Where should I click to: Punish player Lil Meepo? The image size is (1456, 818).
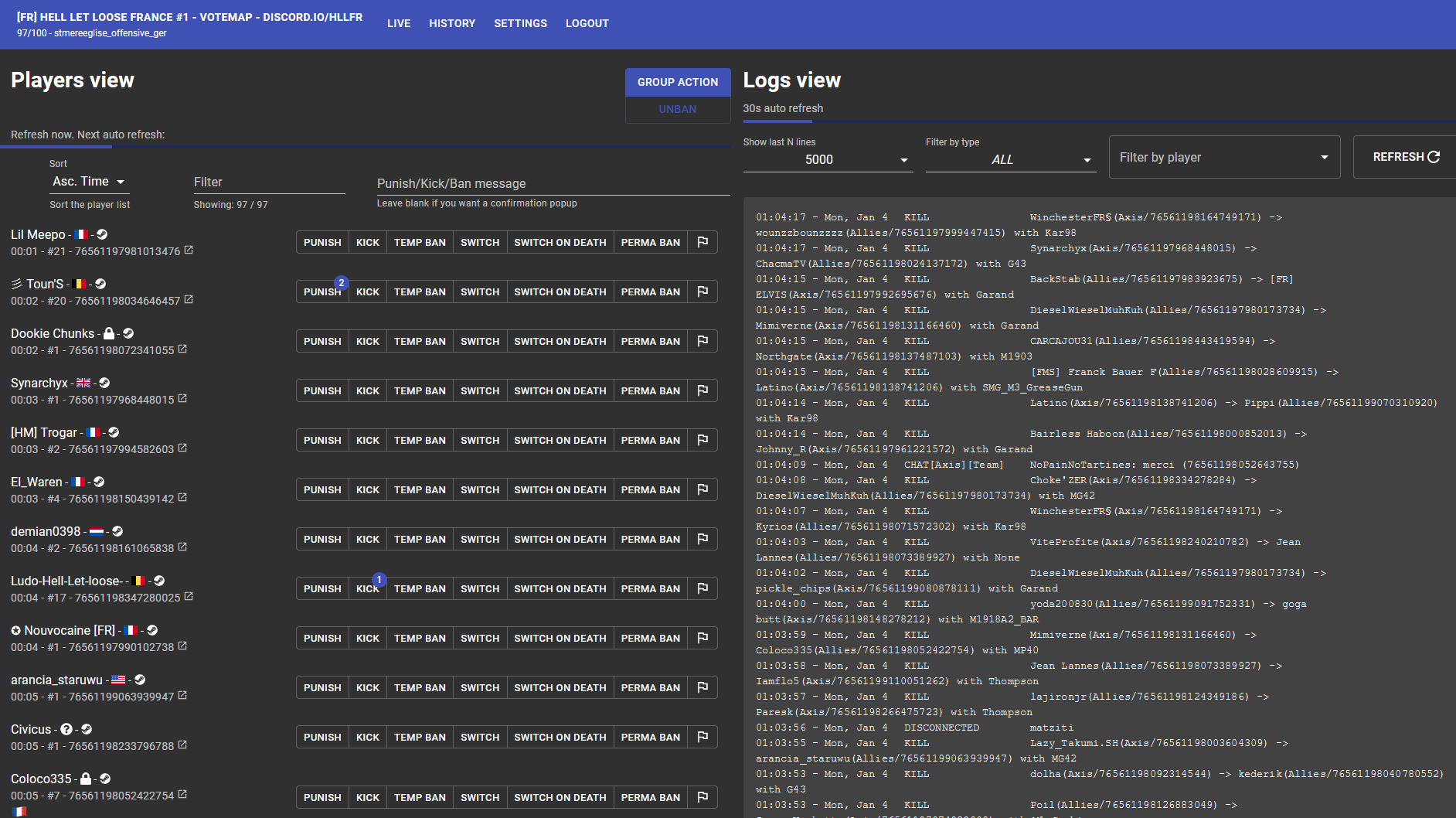pyautogui.click(x=322, y=242)
